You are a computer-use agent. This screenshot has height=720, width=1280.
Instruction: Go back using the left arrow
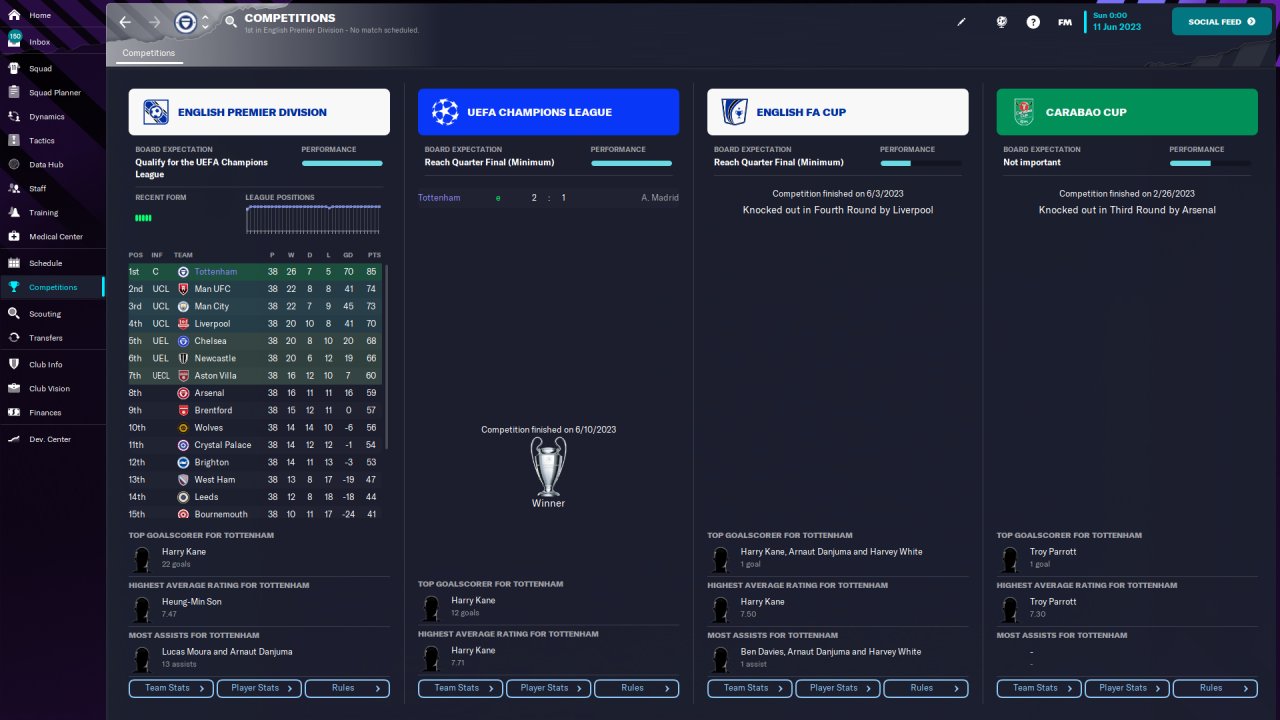click(125, 22)
